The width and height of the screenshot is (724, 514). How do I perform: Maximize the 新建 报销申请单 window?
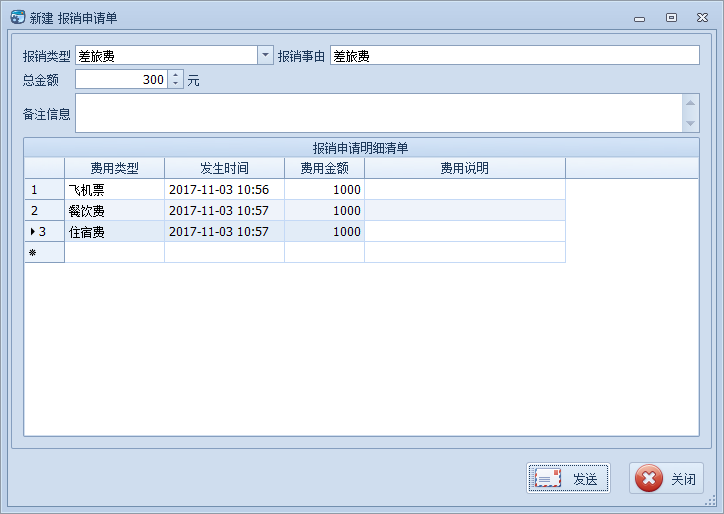click(671, 18)
